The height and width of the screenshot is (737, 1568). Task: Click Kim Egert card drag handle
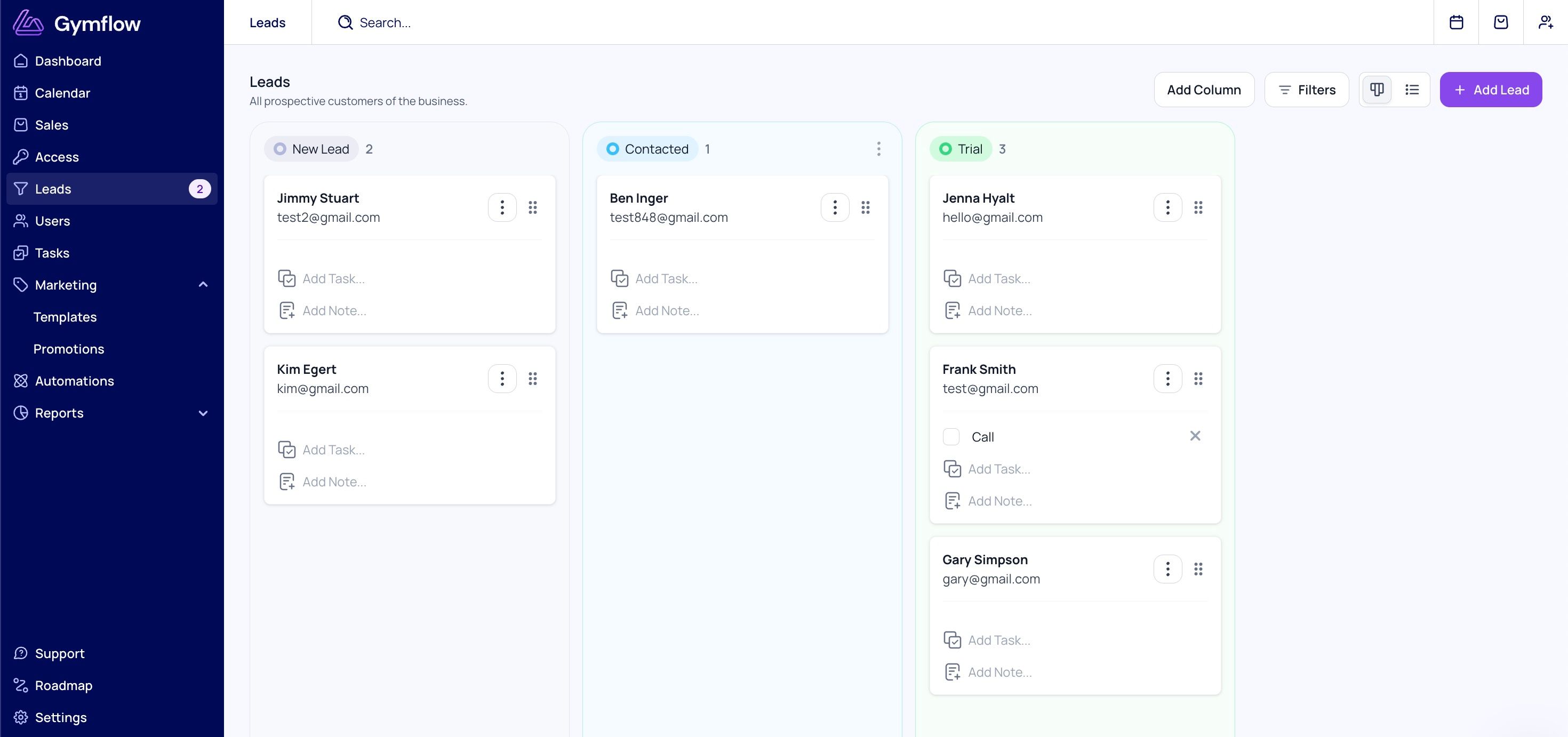(x=533, y=379)
